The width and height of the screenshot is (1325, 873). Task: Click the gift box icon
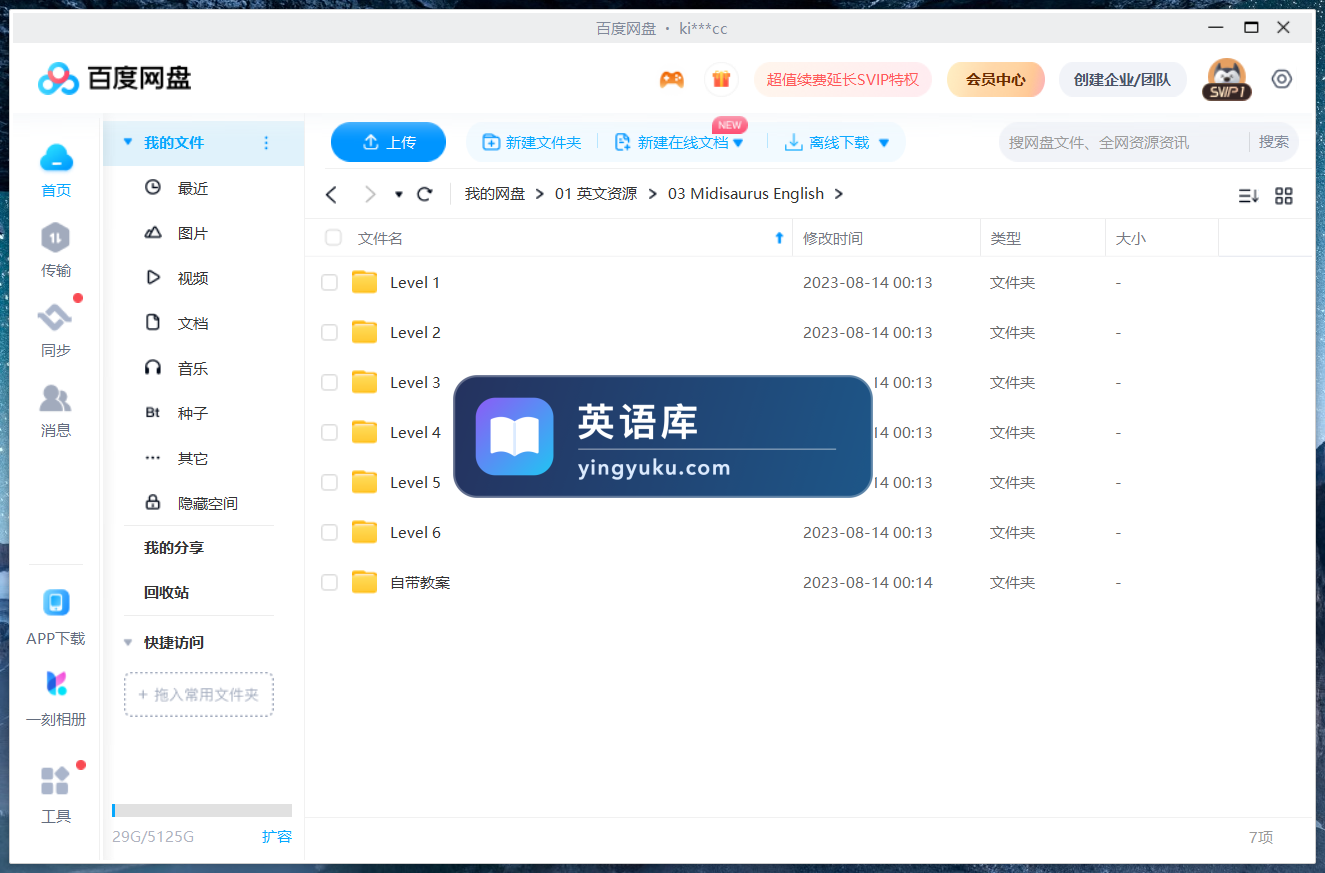point(721,79)
